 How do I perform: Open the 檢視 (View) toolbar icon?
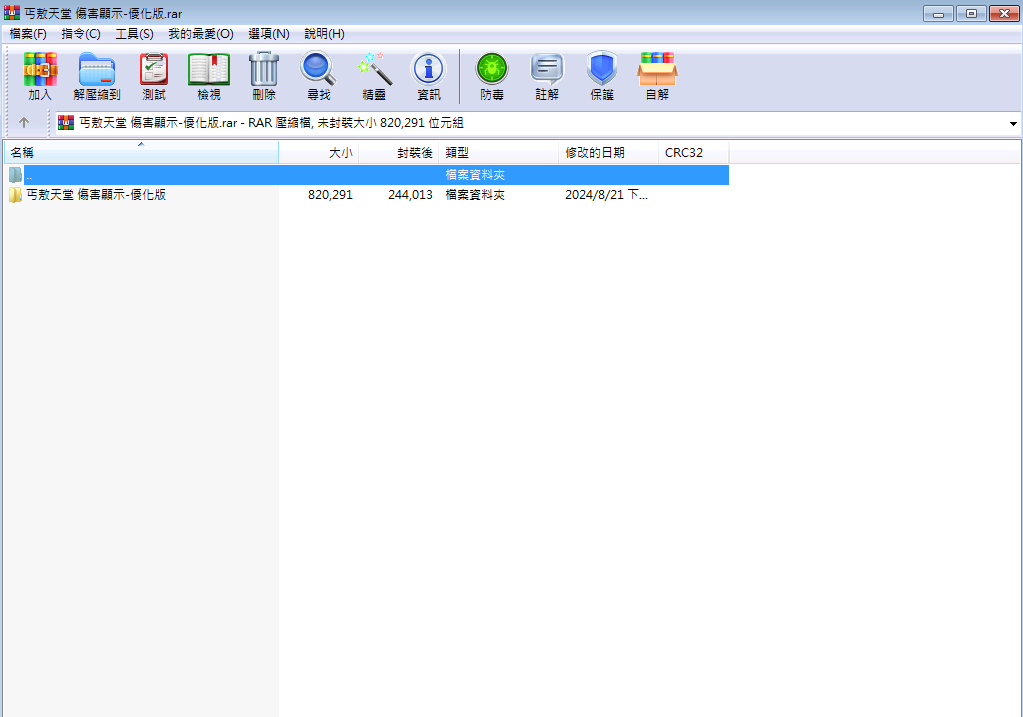209,76
